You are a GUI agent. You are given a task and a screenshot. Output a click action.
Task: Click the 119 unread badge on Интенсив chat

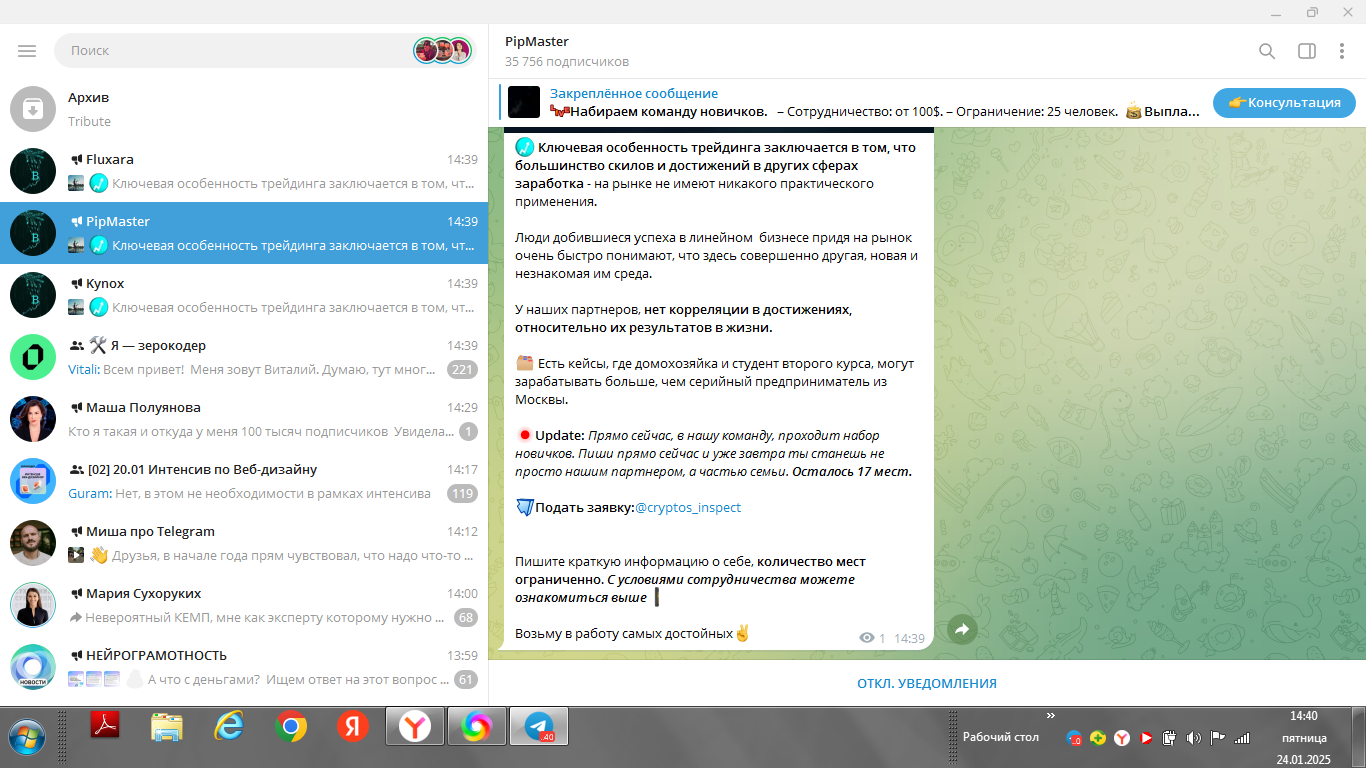(x=462, y=494)
